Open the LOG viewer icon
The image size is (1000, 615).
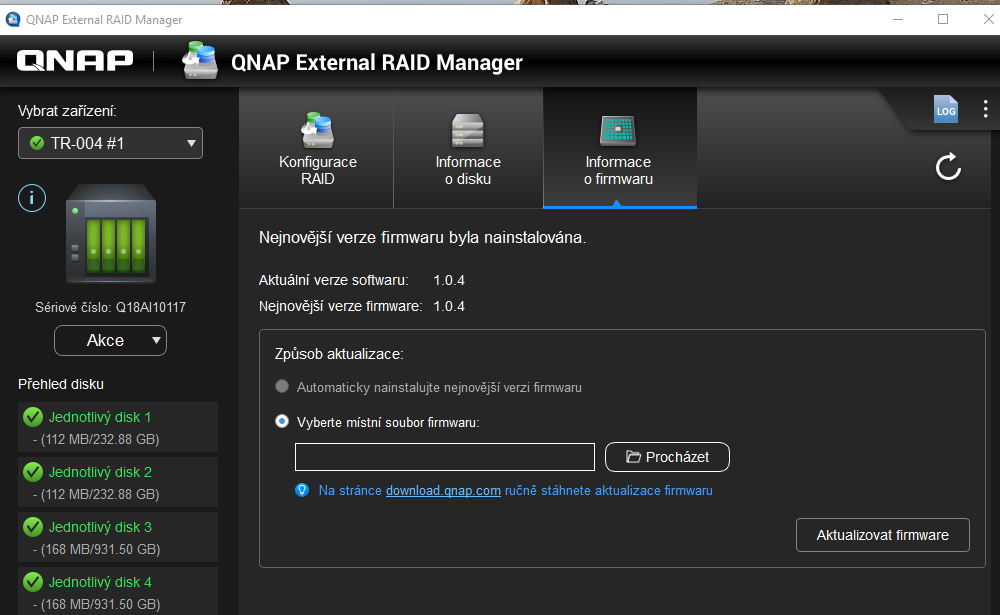[945, 110]
